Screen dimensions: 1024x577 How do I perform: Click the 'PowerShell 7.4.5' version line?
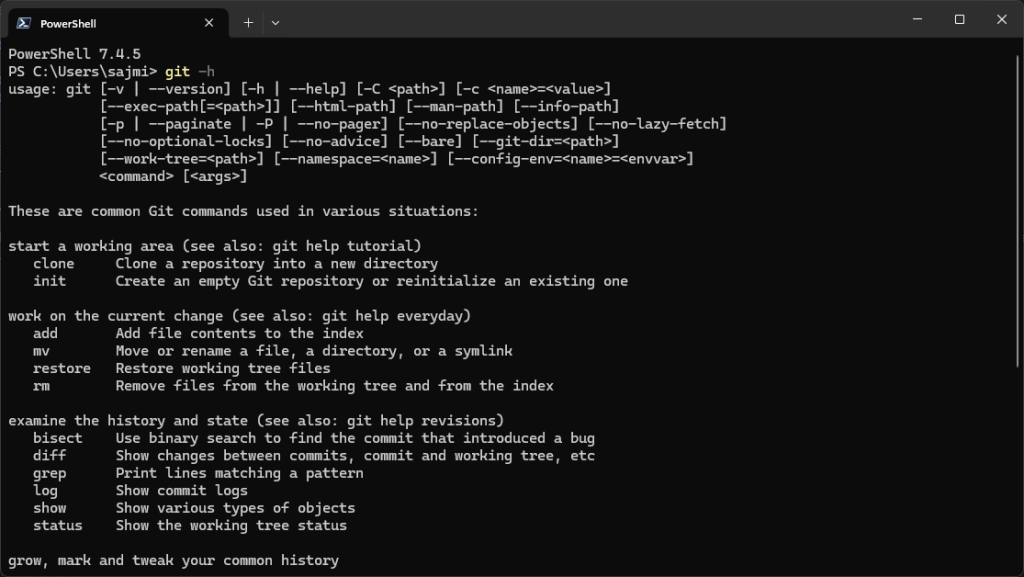coord(74,54)
